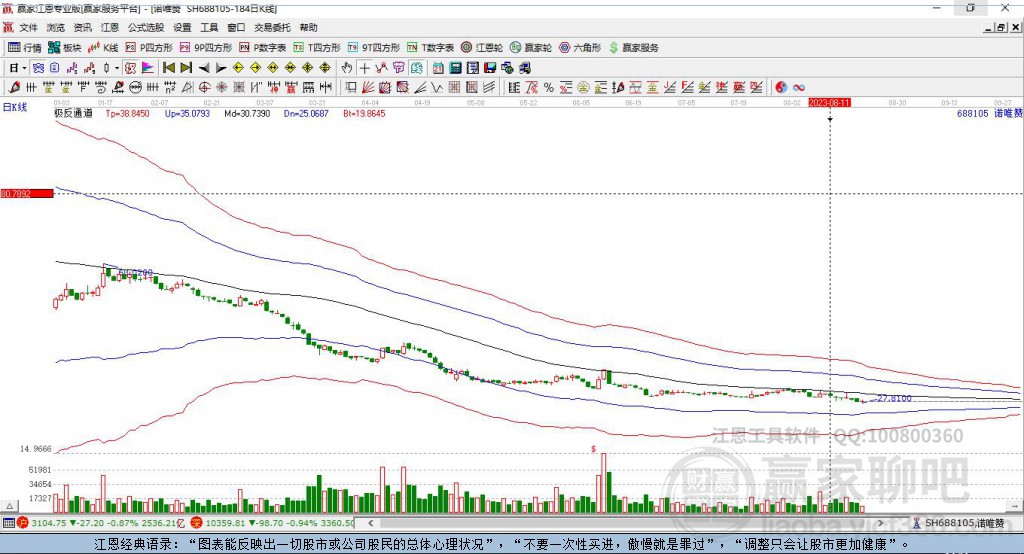Click the crosshair cursor tool
The height and width of the screenshot is (554, 1024).
click(x=365, y=68)
